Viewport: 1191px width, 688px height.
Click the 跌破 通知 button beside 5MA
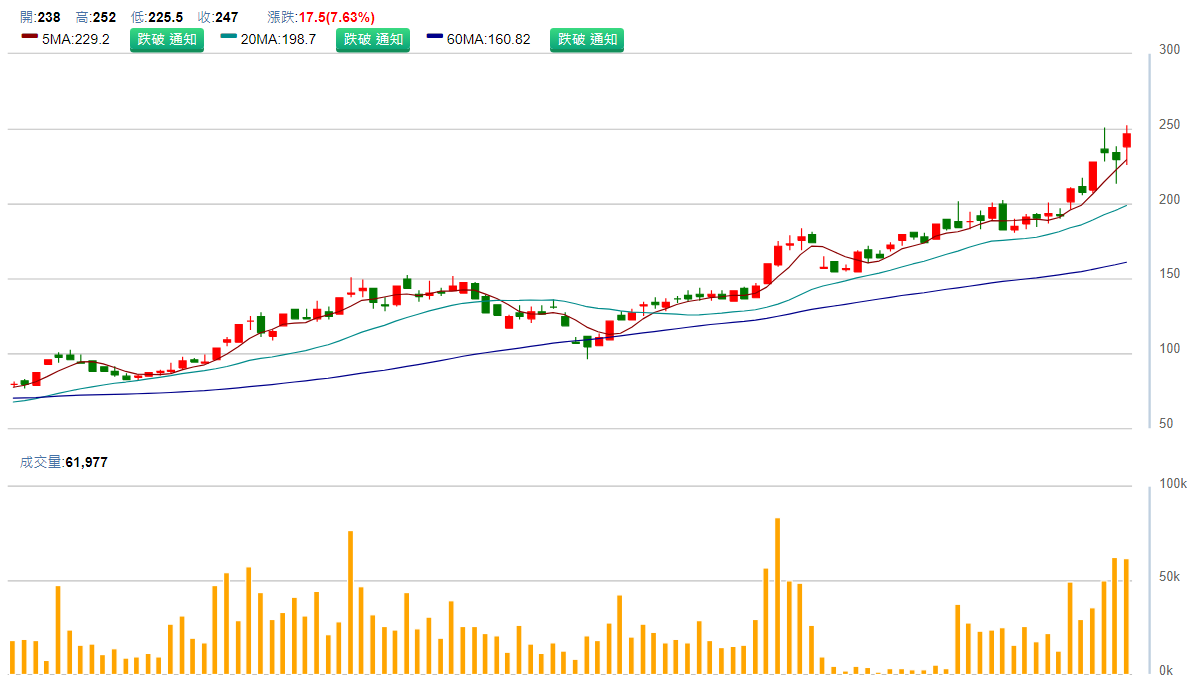[x=167, y=40]
